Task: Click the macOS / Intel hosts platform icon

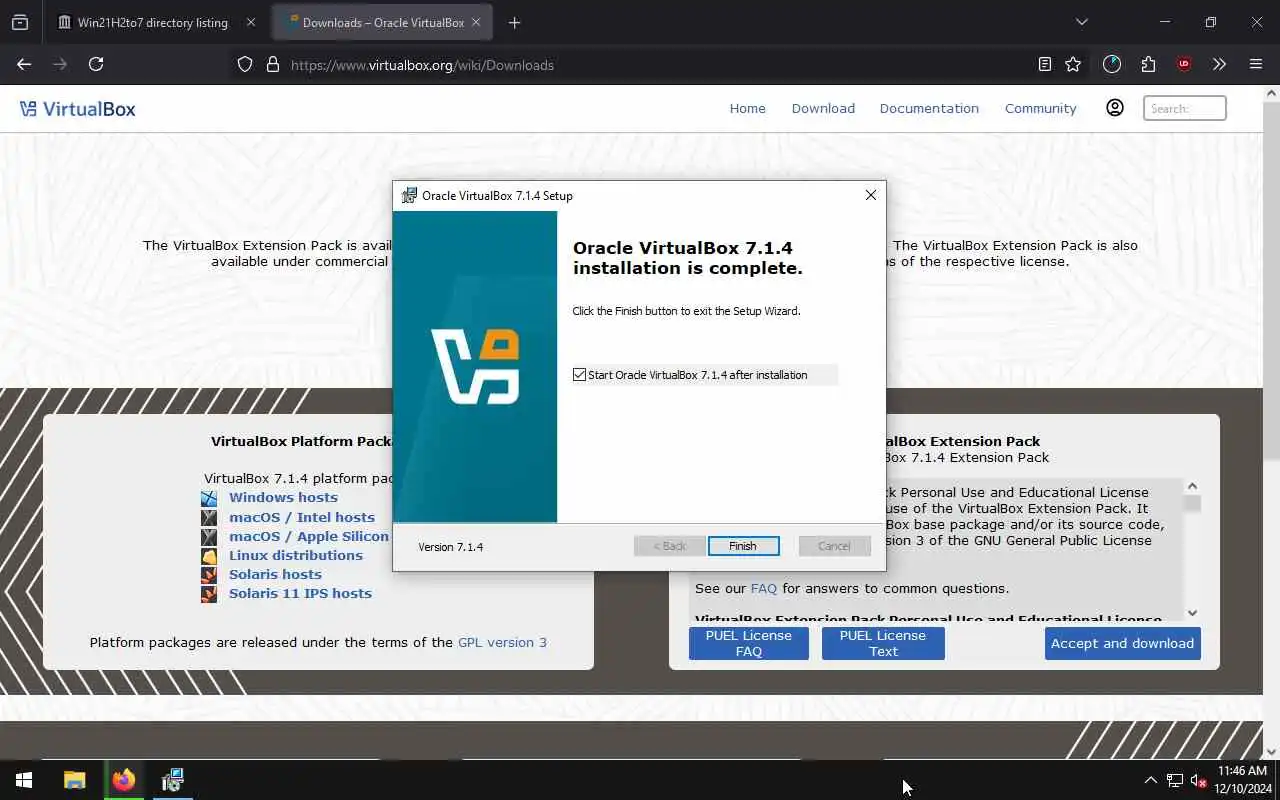Action: click(x=209, y=518)
